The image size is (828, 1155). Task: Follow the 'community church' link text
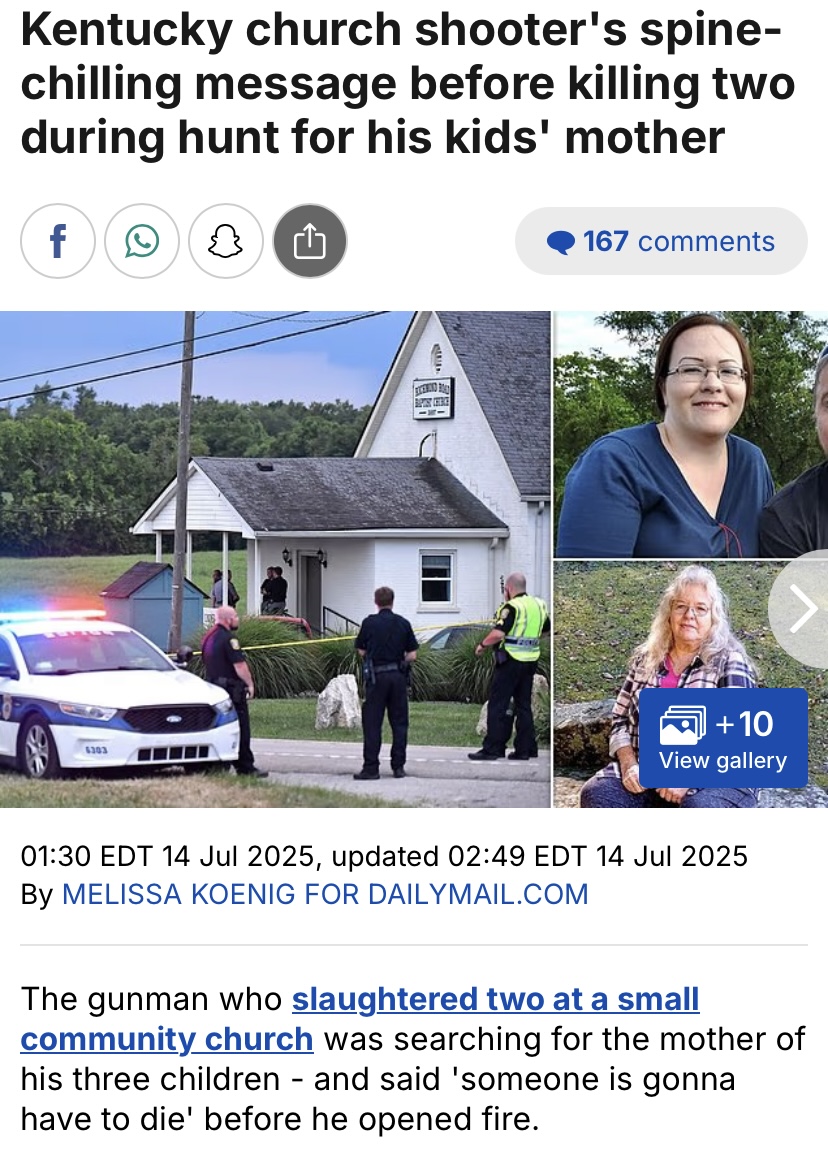[x=166, y=1039]
